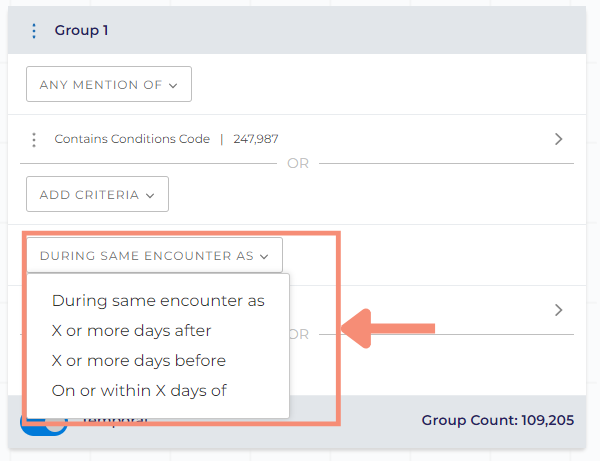Open the Contains Conditions Code row options dots
This screenshot has height=461, width=600.
coord(34,140)
